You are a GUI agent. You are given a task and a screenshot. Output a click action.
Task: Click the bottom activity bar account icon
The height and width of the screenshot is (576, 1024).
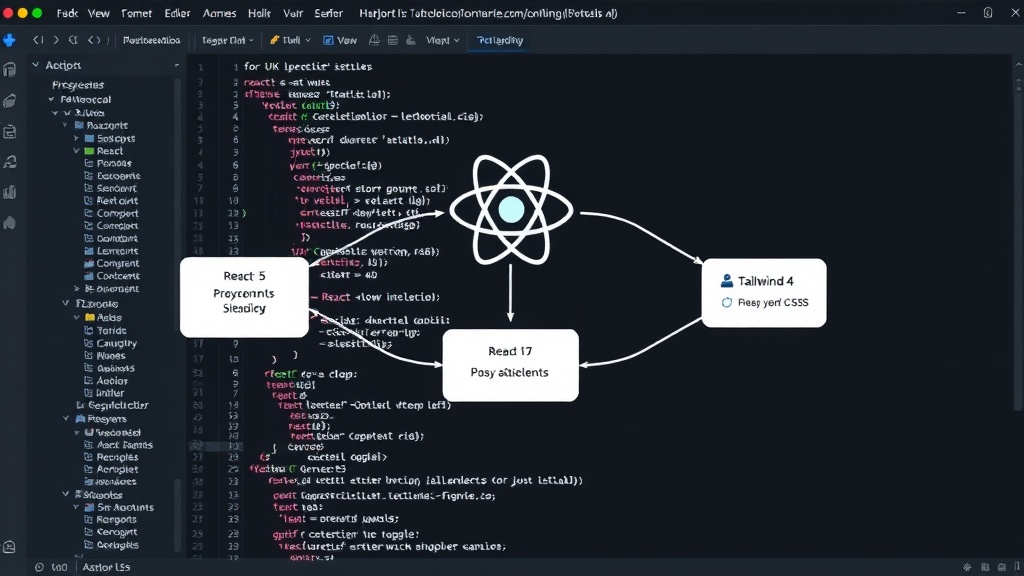[9, 547]
